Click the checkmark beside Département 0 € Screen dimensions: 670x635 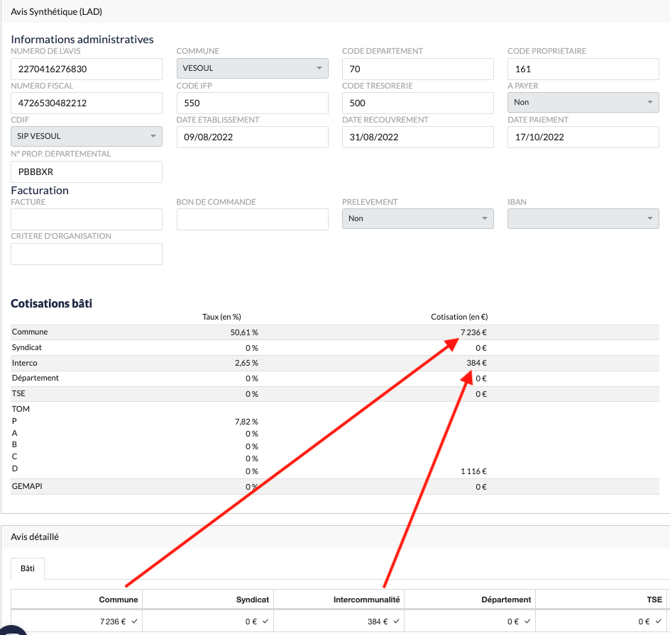528,621
